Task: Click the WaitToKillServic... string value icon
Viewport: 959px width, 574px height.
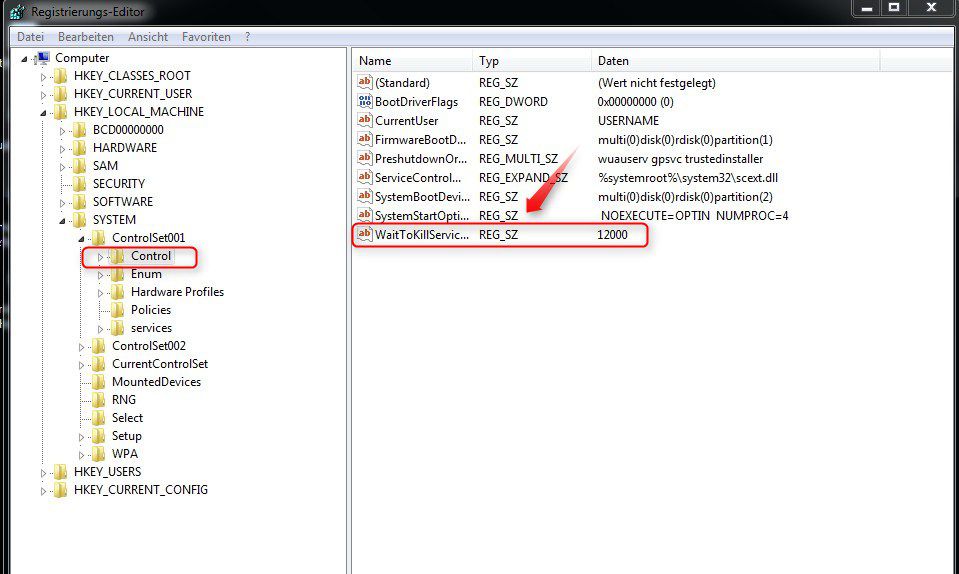Action: (365, 234)
